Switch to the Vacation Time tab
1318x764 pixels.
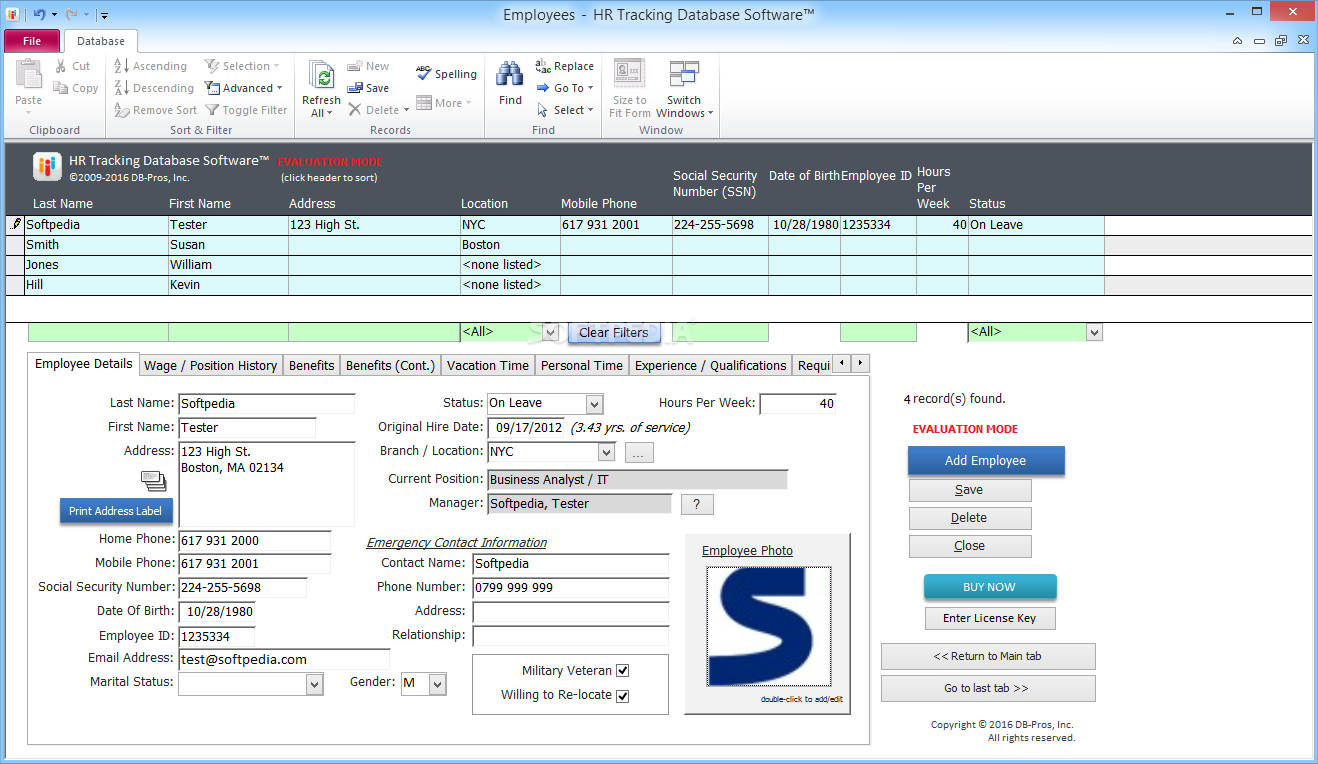(487, 366)
